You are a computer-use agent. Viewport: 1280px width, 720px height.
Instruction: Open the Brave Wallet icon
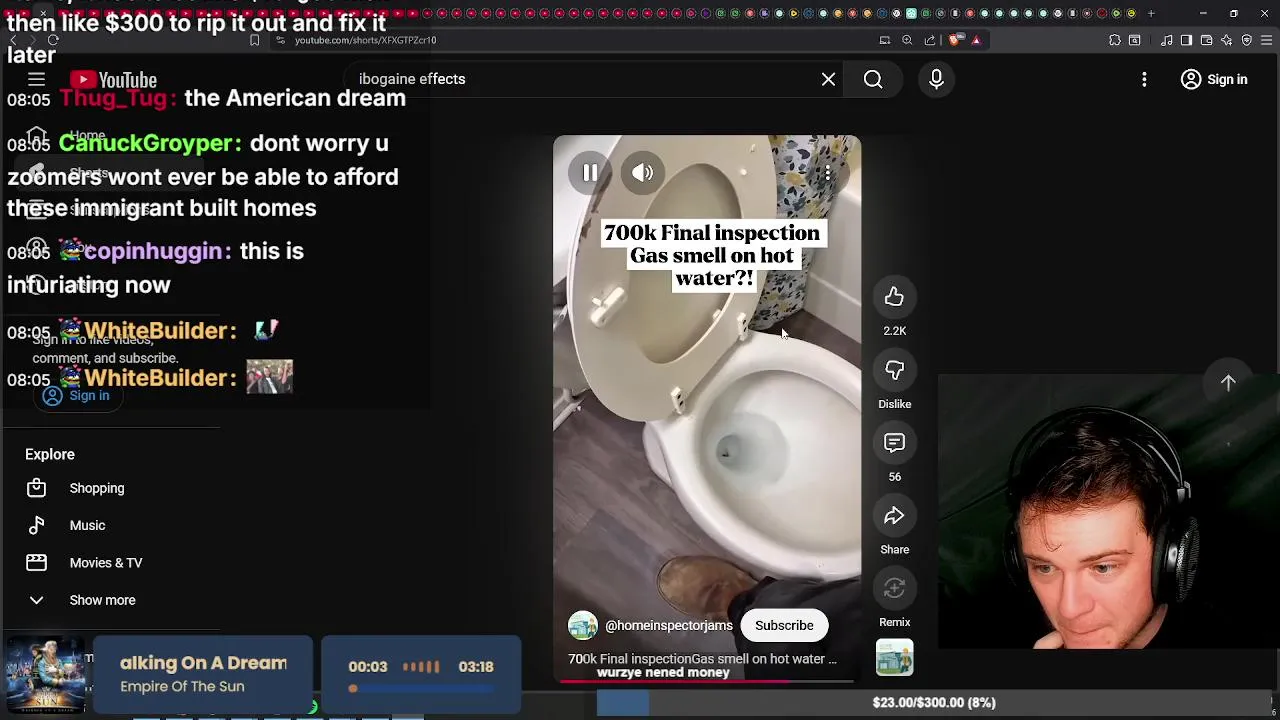pyautogui.click(x=1207, y=40)
